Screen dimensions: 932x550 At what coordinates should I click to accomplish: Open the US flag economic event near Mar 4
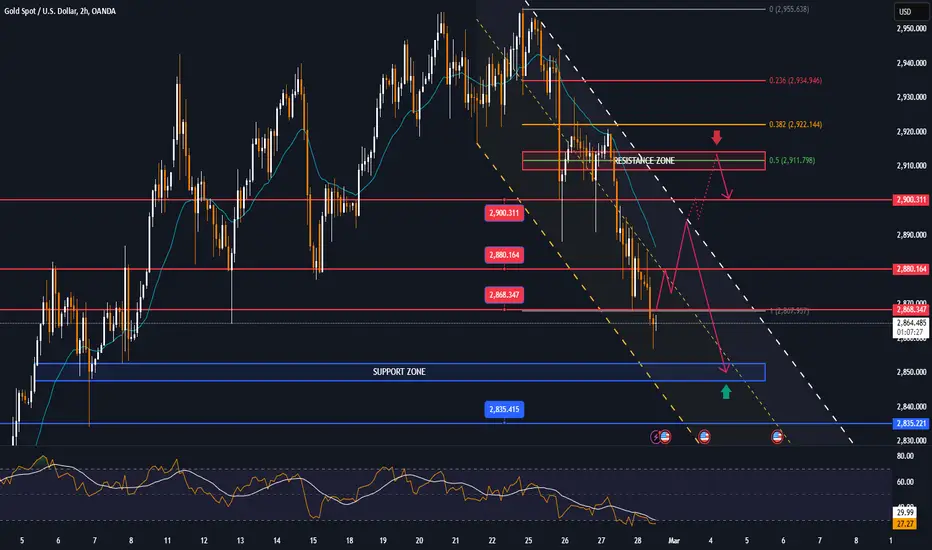click(x=704, y=437)
